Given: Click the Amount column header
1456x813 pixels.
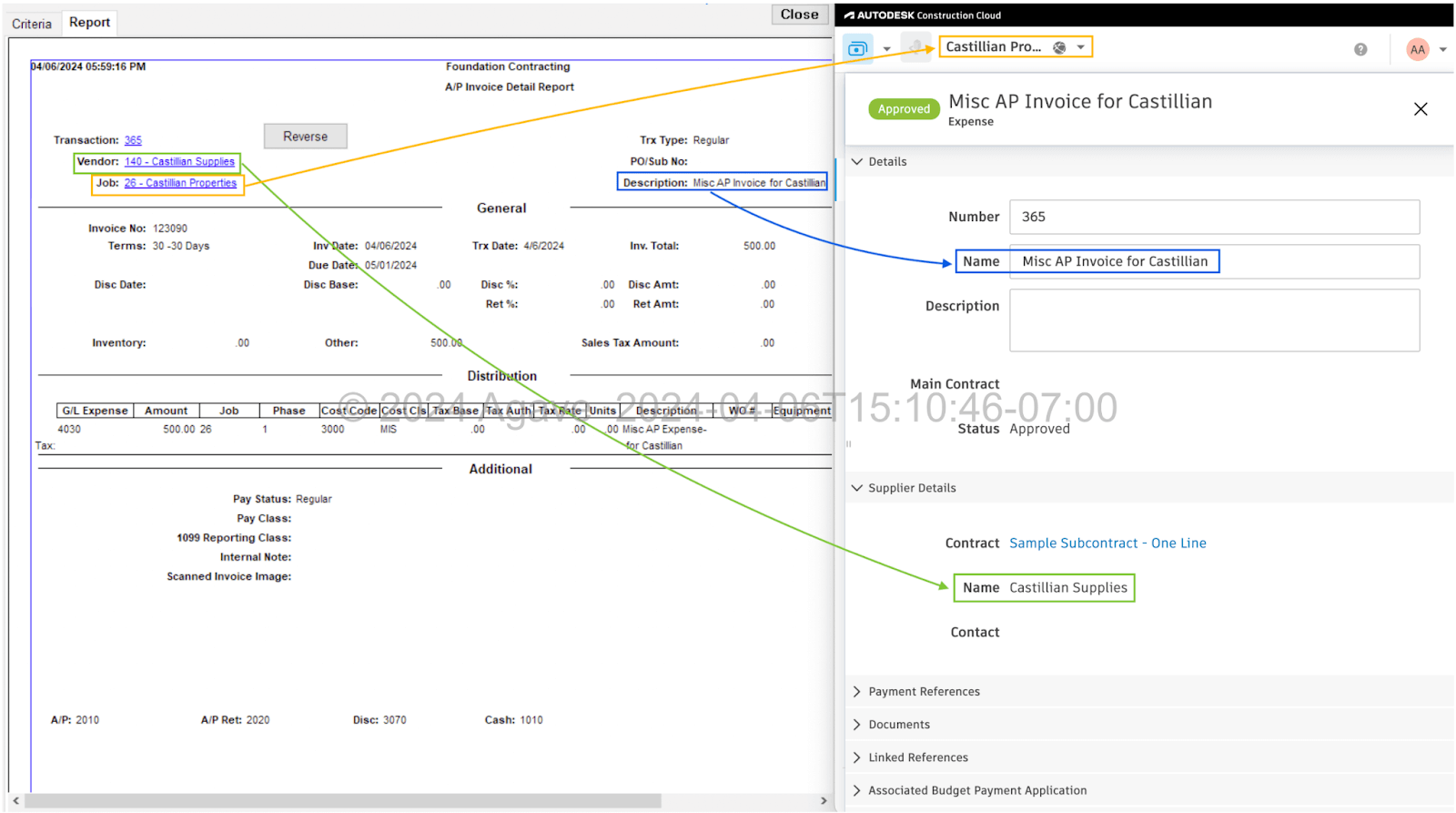Looking at the screenshot, I should [x=166, y=411].
